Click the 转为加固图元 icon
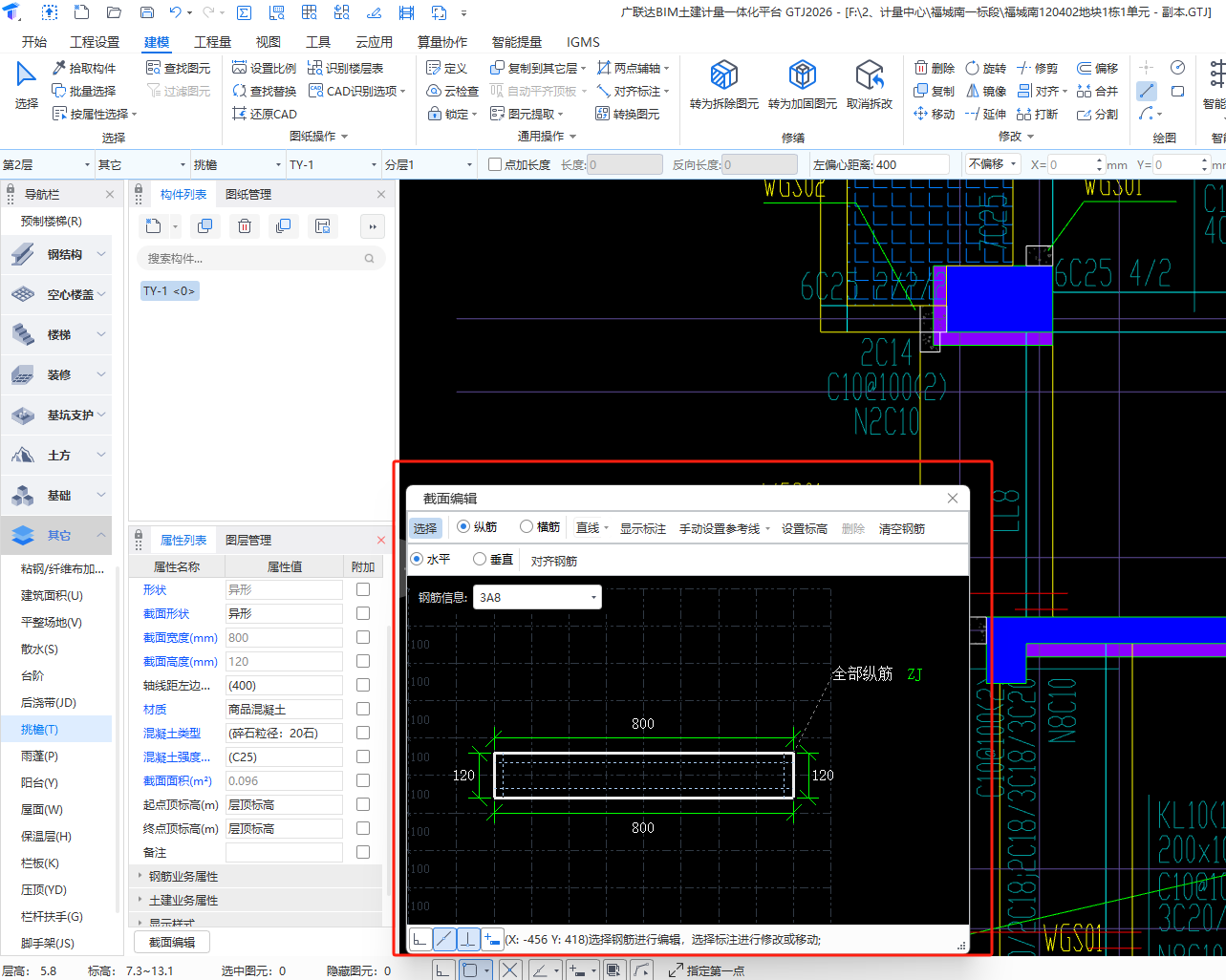The height and width of the screenshot is (980, 1226). [802, 75]
